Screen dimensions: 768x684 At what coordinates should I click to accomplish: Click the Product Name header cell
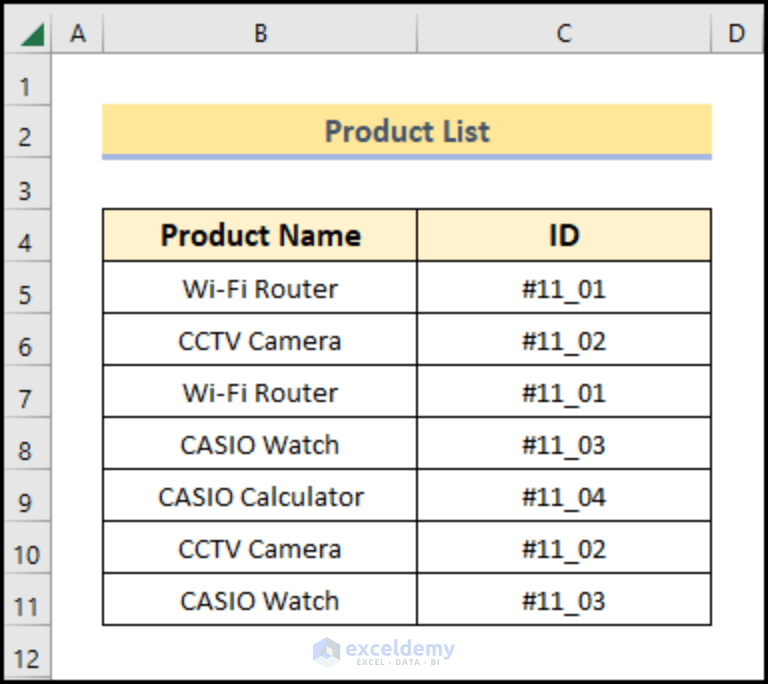[x=260, y=235]
